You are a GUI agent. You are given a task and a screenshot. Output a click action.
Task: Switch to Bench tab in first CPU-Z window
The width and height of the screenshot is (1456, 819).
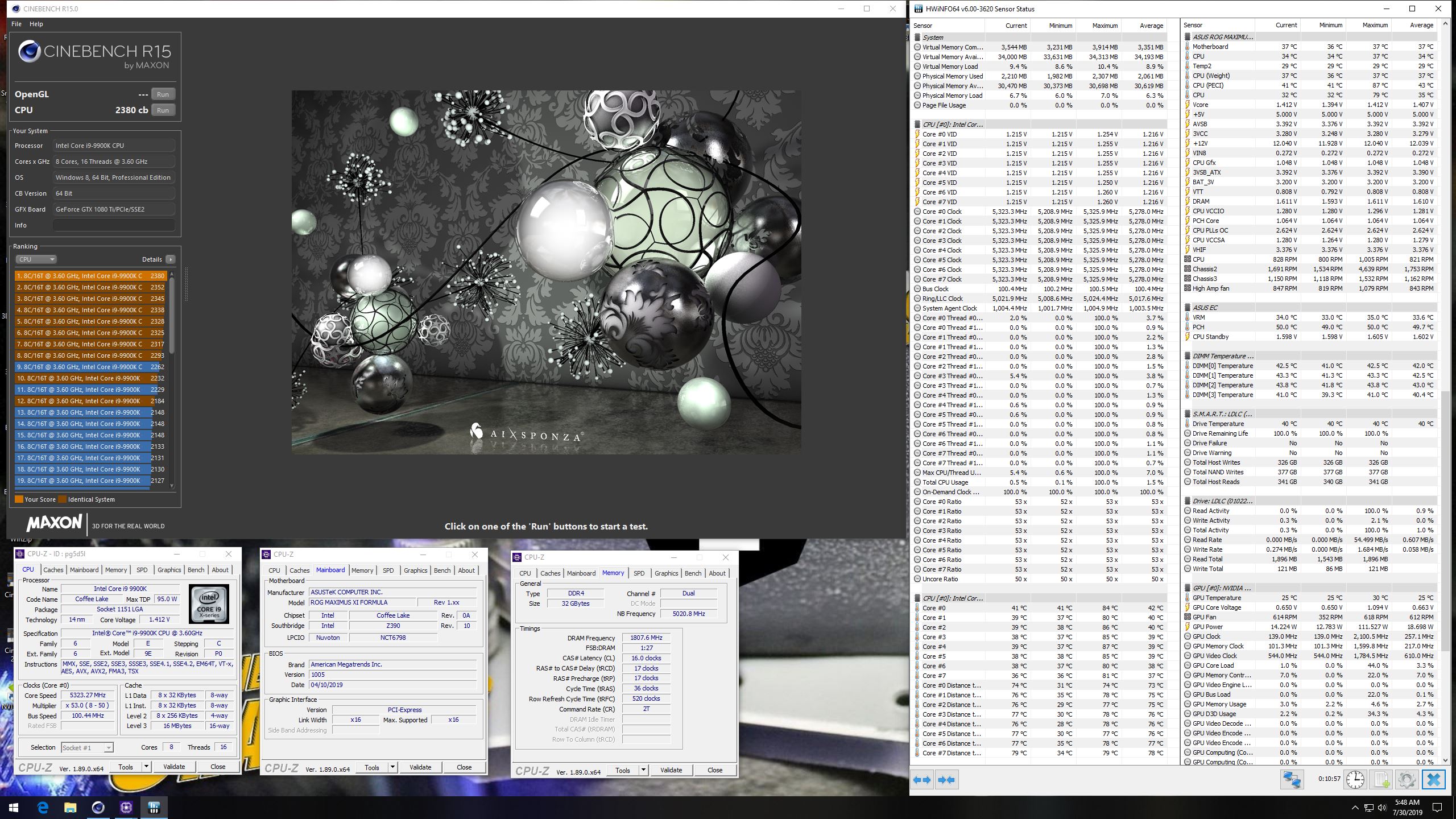196,570
